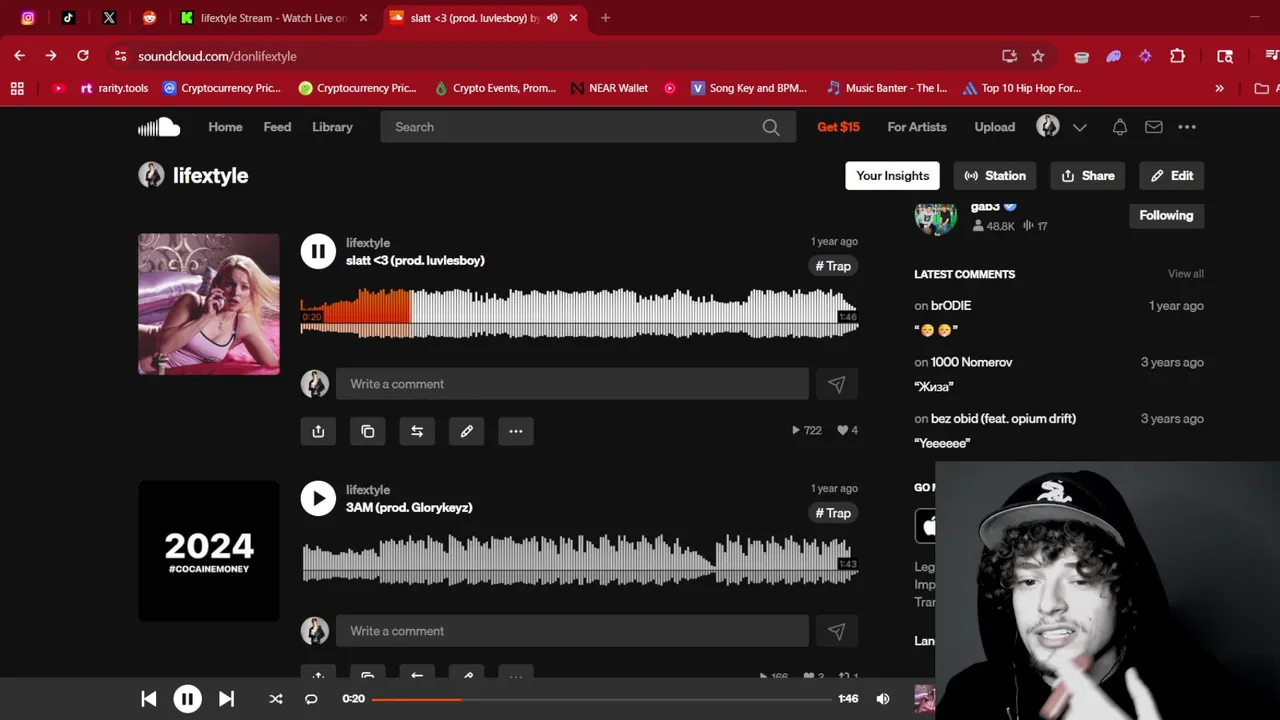Open For Artists page
Viewport: 1280px width, 720px height.
[917, 127]
